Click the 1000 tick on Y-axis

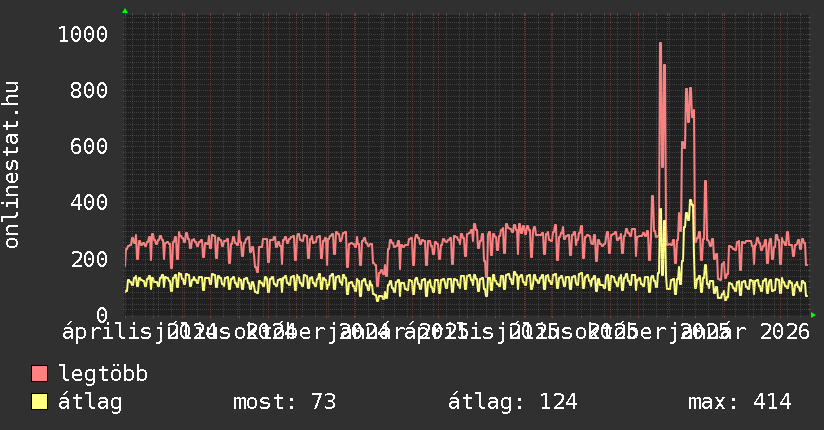(x=82, y=35)
